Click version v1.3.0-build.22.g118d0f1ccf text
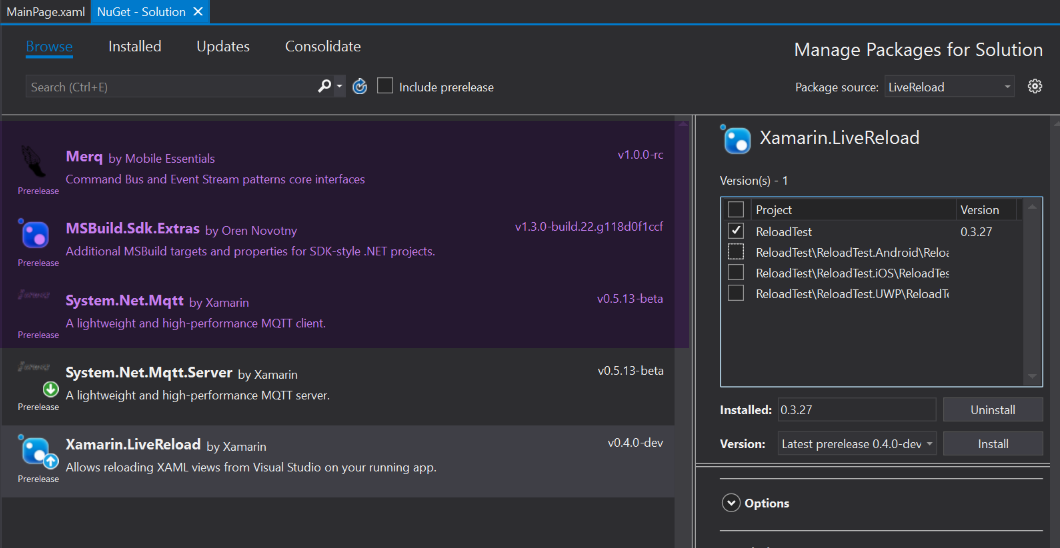Screen dimensions: 1060x548 click(x=589, y=227)
